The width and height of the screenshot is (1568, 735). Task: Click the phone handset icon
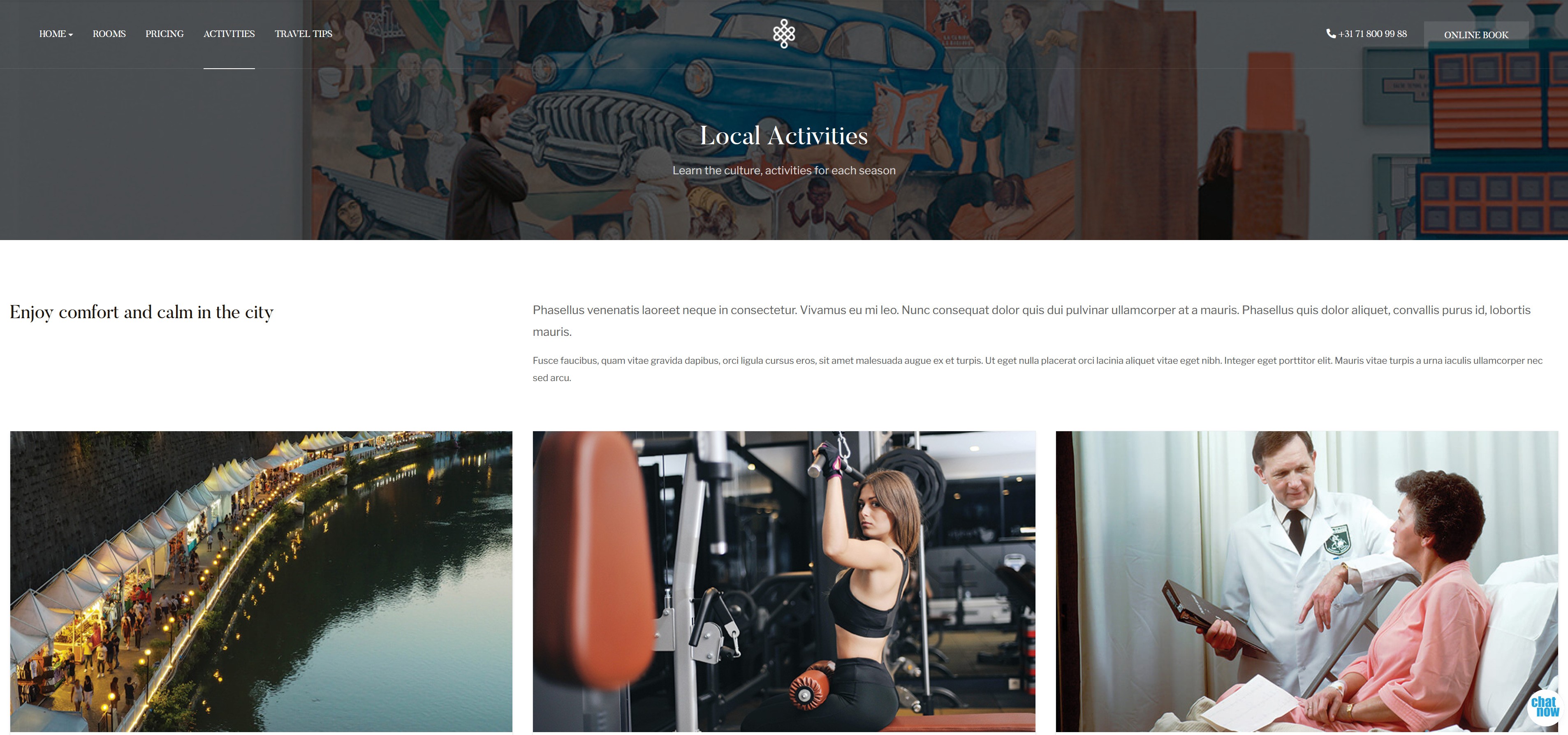[x=1331, y=33]
